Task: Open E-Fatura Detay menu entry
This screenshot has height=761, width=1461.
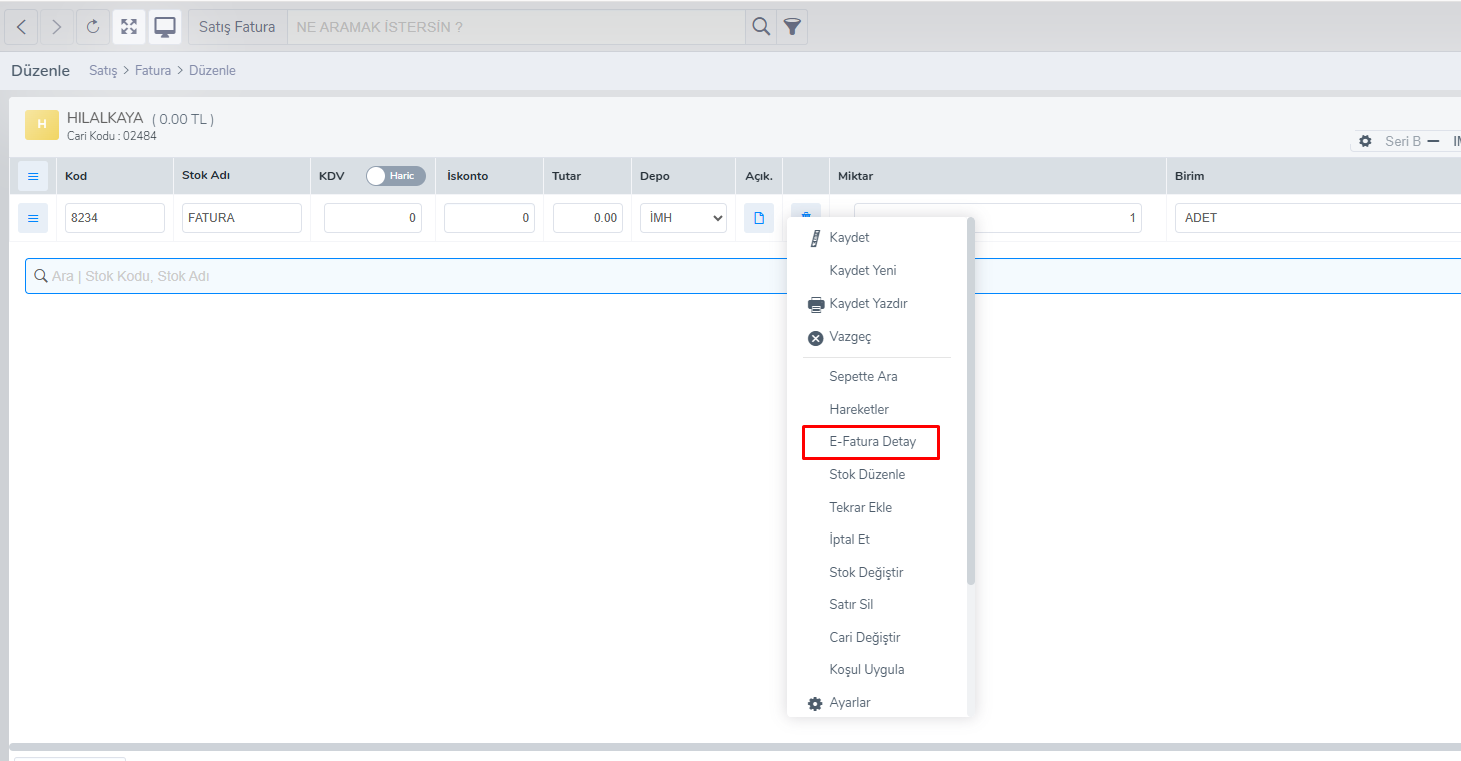Action: tap(871, 442)
